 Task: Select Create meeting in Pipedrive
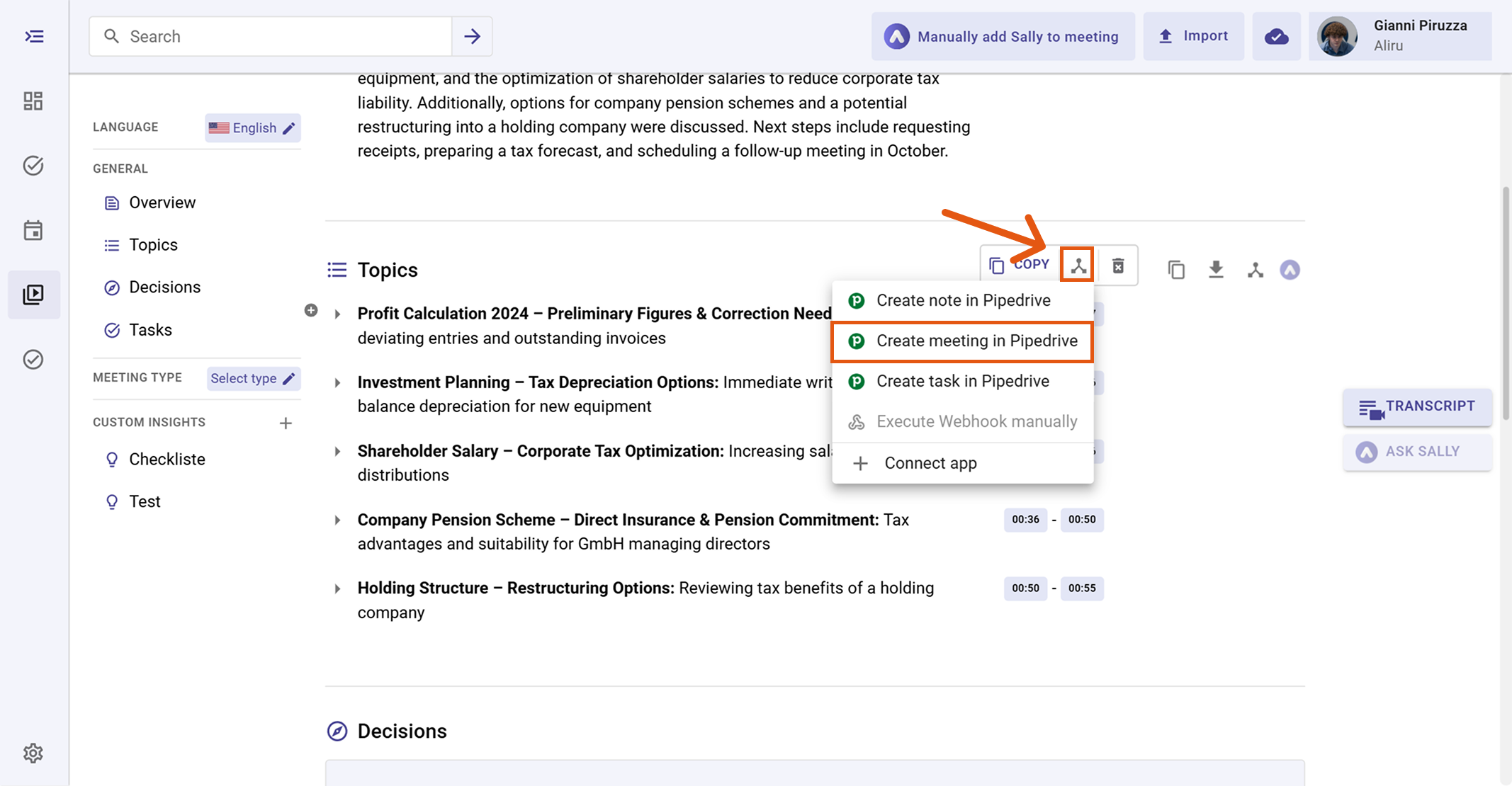click(x=963, y=341)
